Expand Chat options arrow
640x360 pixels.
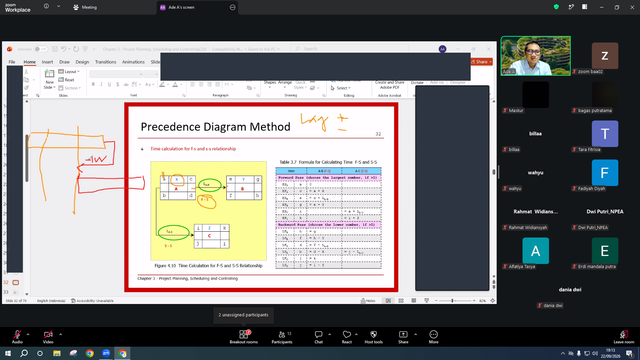tap(329, 334)
